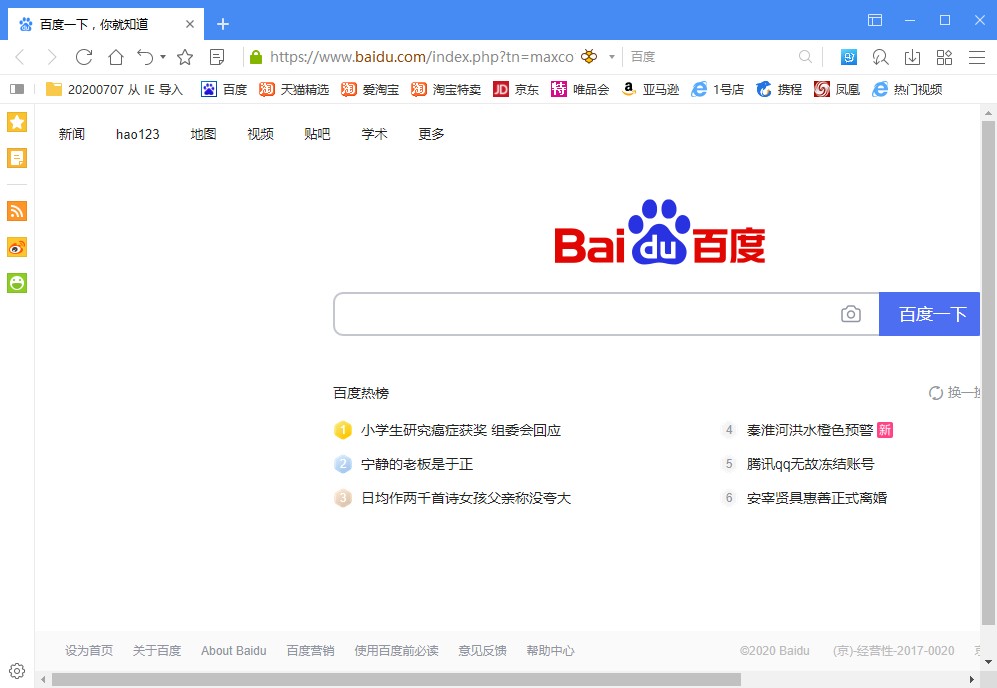This screenshot has width=997, height=688.
Task: Click the screenshot magnifier toolbar icon
Action: point(880,57)
